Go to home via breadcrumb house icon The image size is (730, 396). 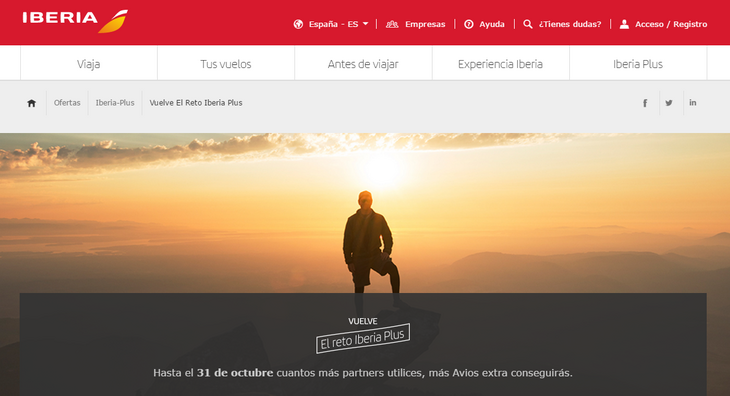31,103
